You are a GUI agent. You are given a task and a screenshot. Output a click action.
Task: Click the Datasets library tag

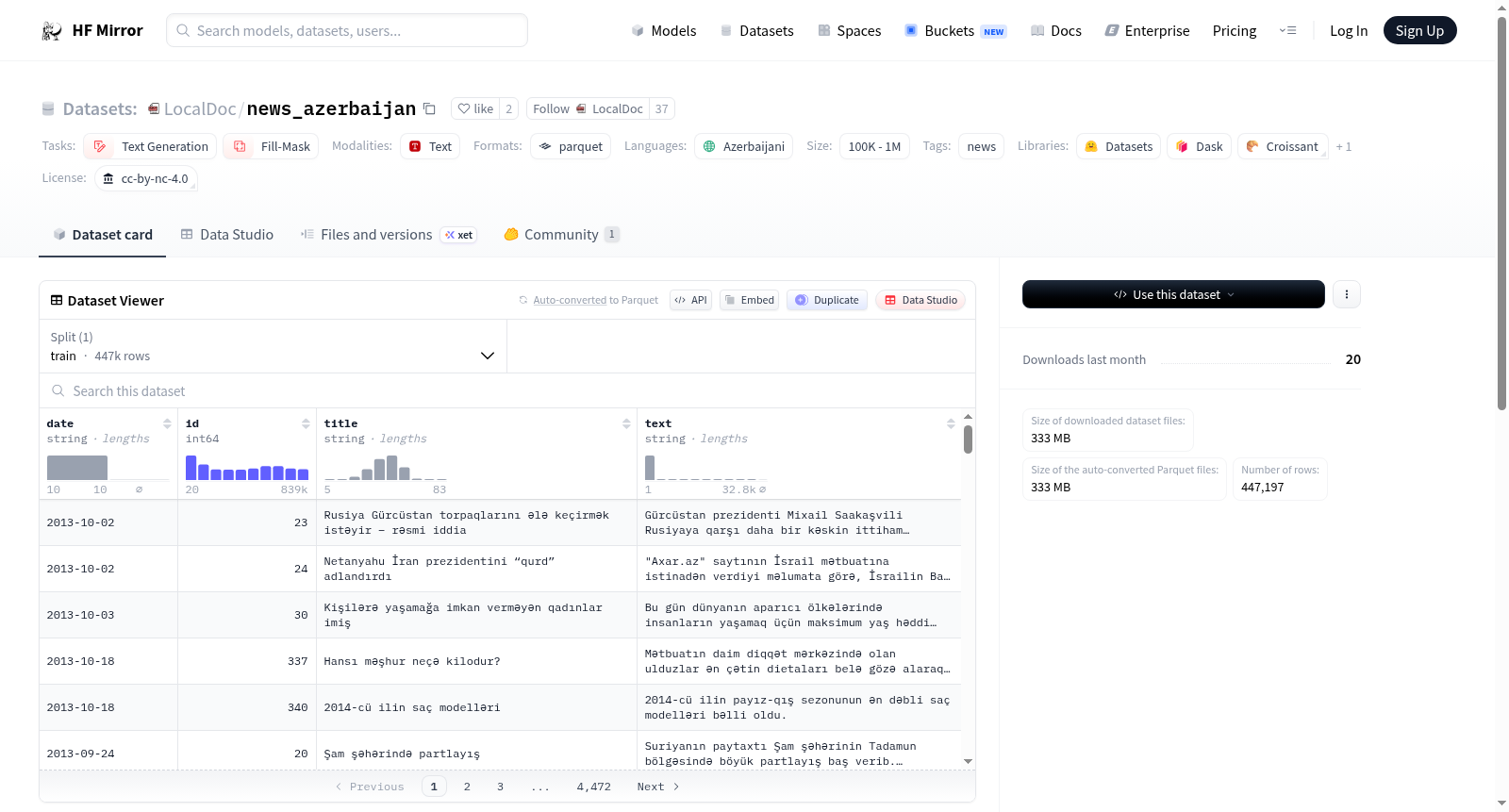[1119, 146]
